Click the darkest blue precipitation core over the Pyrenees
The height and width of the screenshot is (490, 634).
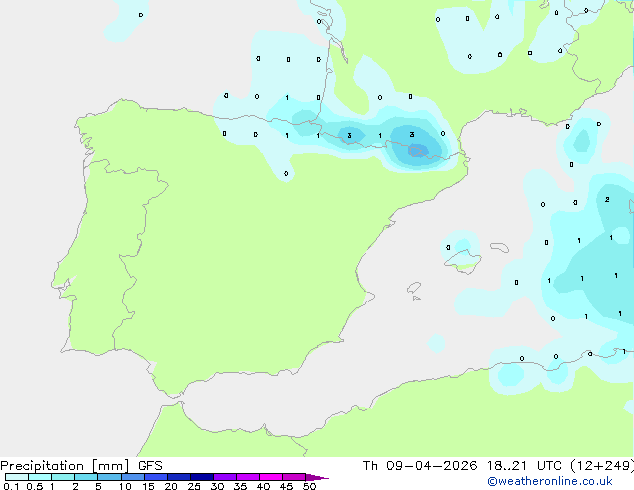click(x=418, y=150)
